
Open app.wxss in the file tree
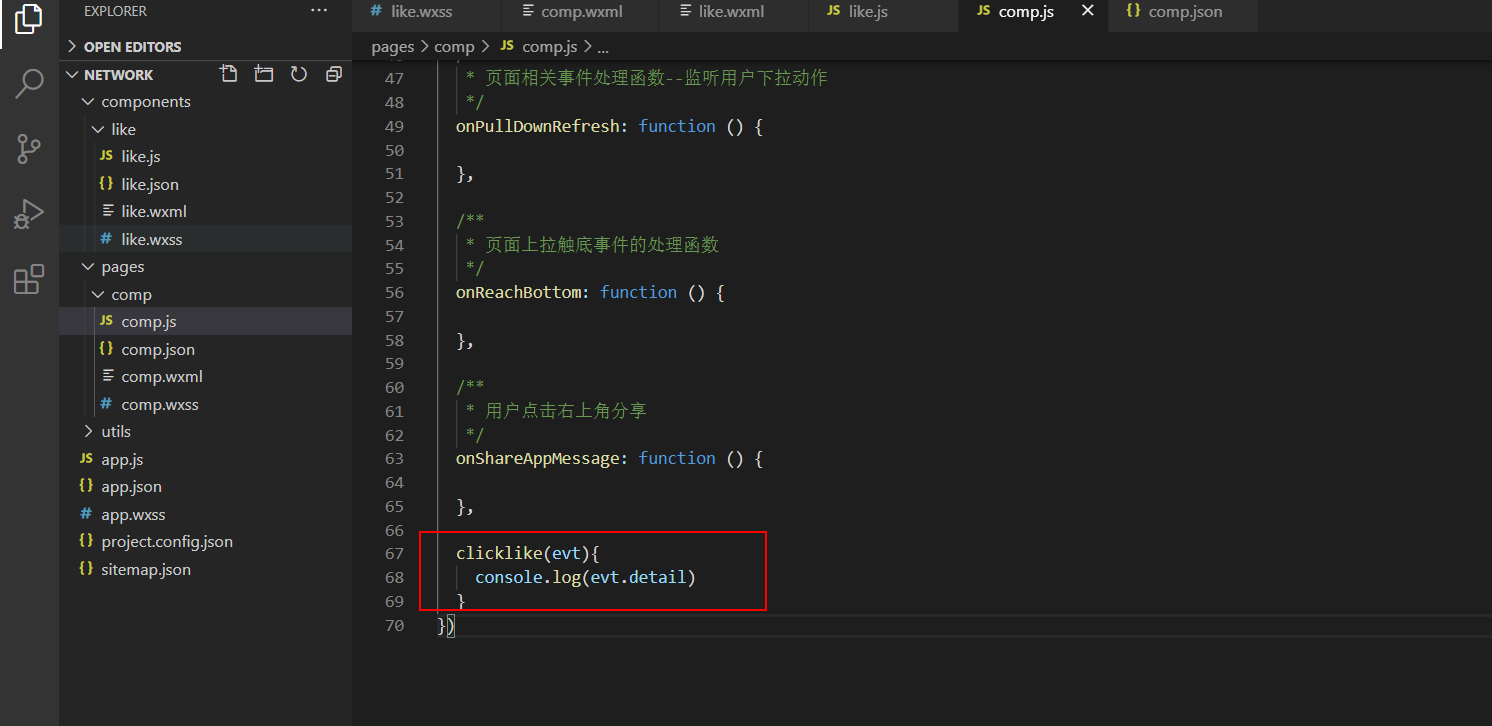205,514
